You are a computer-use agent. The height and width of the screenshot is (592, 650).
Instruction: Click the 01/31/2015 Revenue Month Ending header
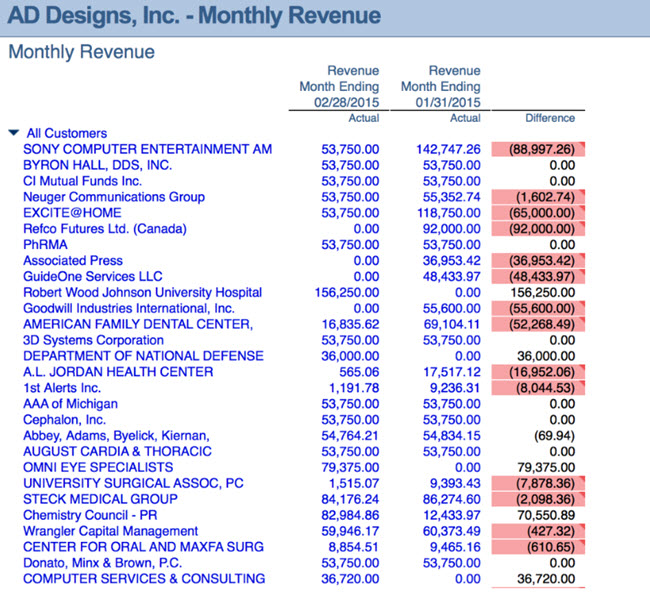pos(440,87)
